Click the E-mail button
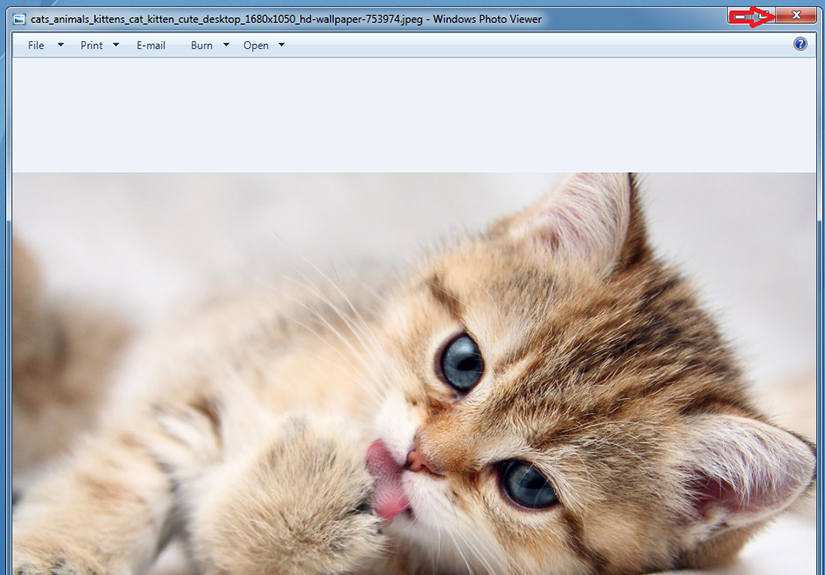Image resolution: width=825 pixels, height=575 pixels. pos(151,45)
